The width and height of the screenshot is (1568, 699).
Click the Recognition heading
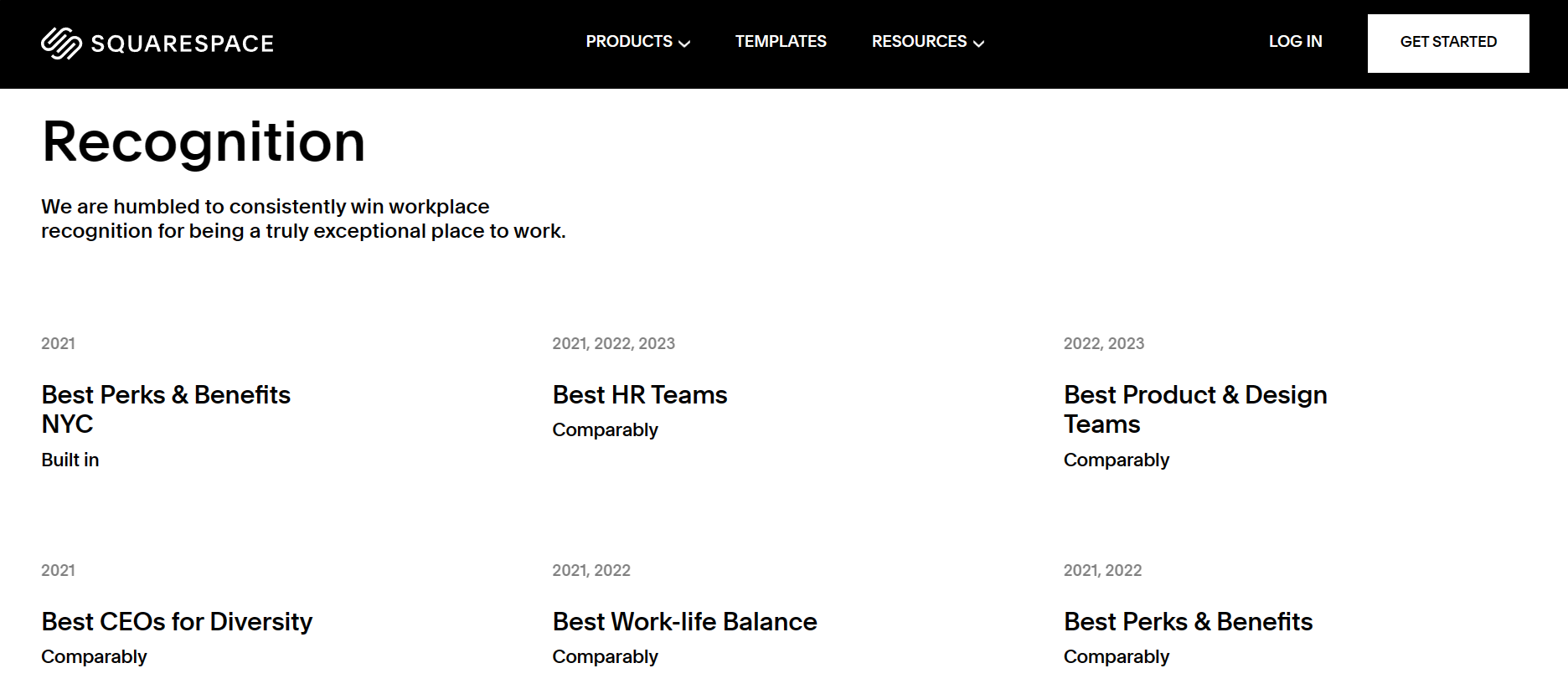(204, 141)
